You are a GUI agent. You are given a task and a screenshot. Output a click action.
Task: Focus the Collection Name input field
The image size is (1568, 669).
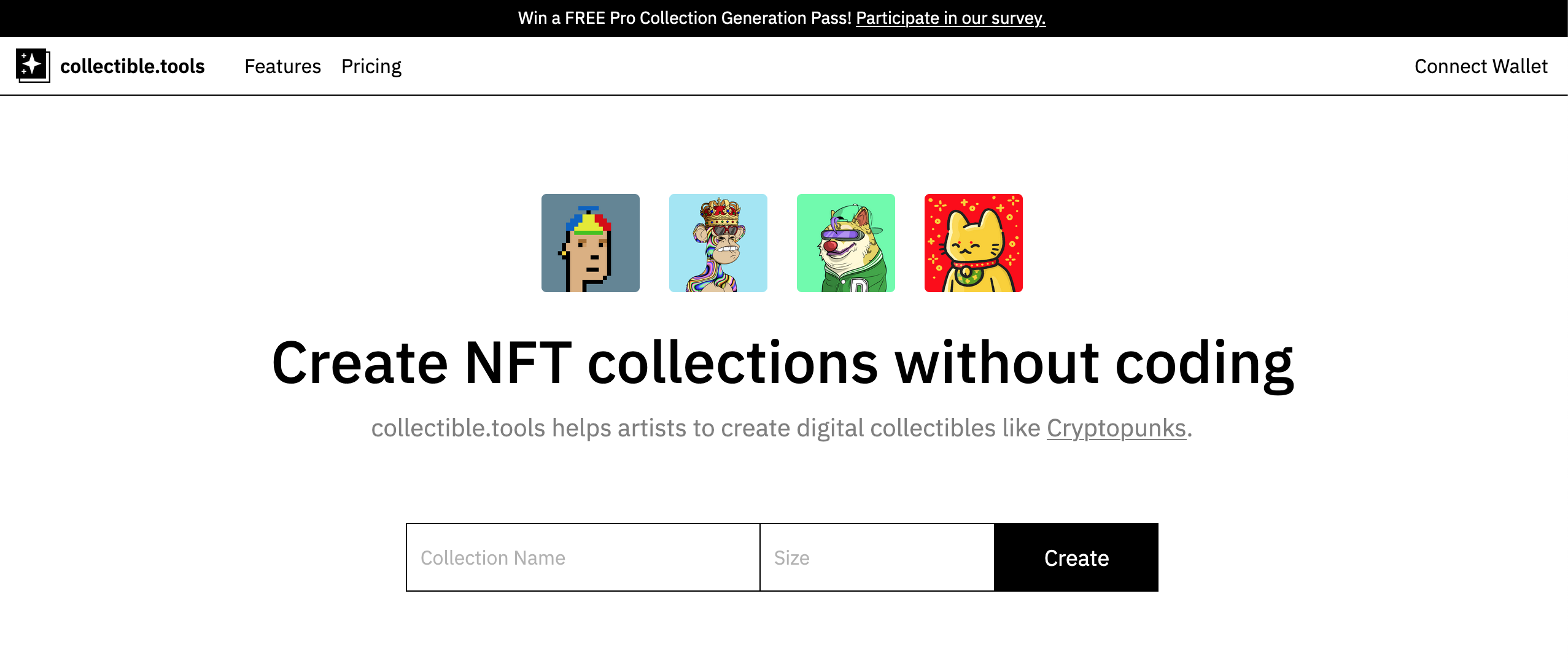(x=583, y=557)
